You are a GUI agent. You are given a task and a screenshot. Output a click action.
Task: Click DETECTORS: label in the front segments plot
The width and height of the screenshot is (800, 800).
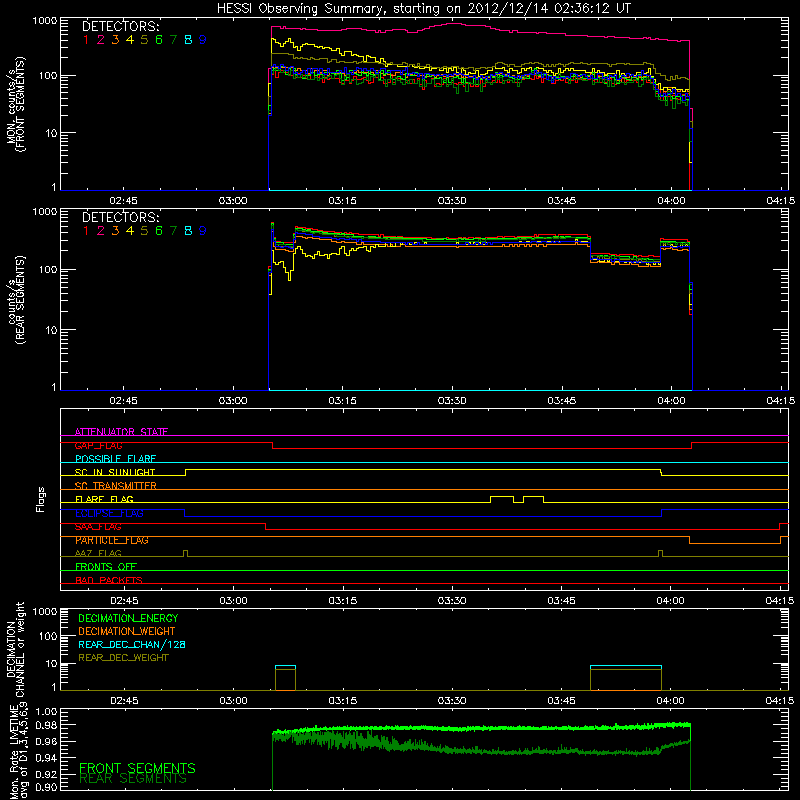120,27
